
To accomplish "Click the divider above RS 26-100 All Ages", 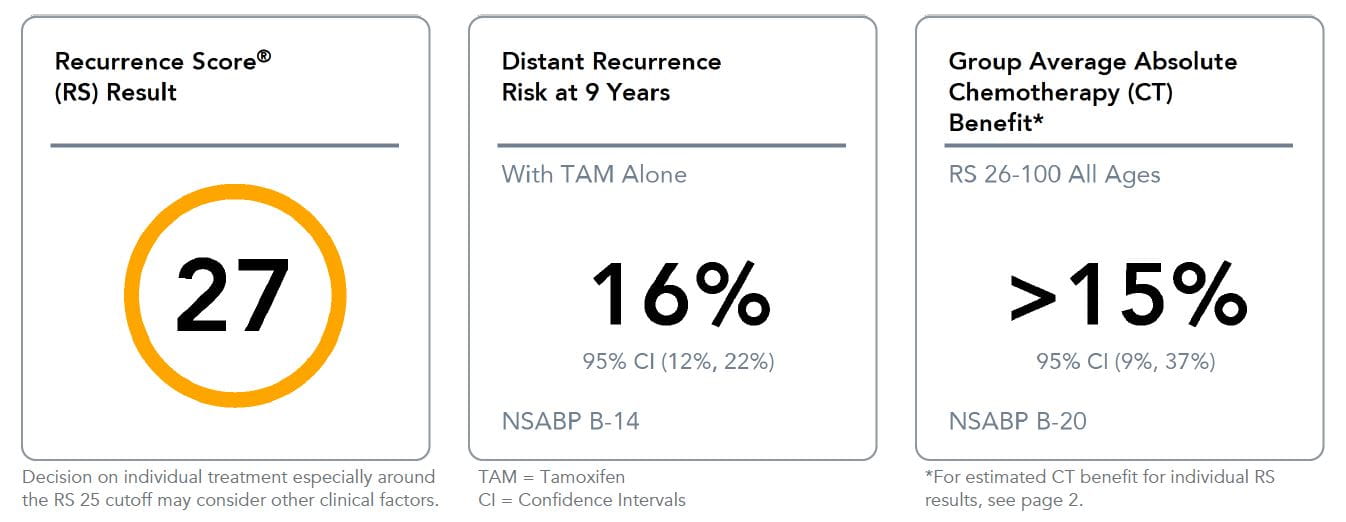I will point(1119,146).
